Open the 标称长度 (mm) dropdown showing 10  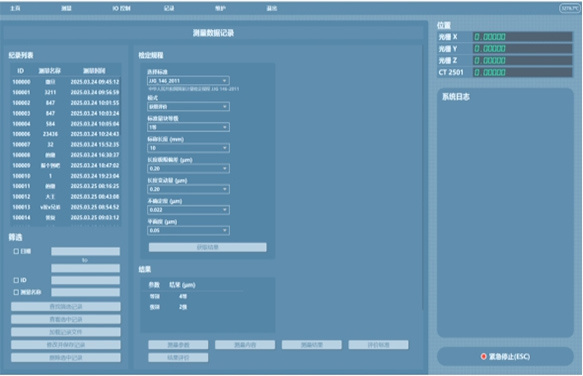point(188,148)
